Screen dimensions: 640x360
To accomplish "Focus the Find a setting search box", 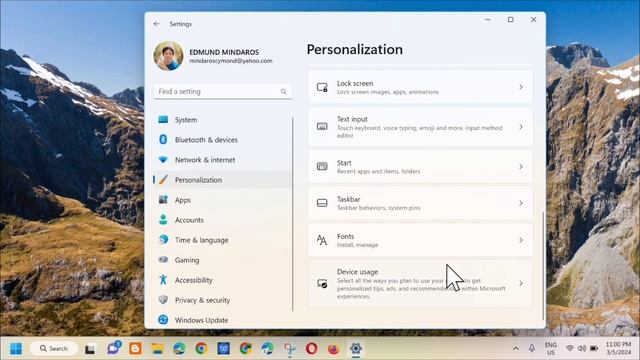I will (x=223, y=91).
